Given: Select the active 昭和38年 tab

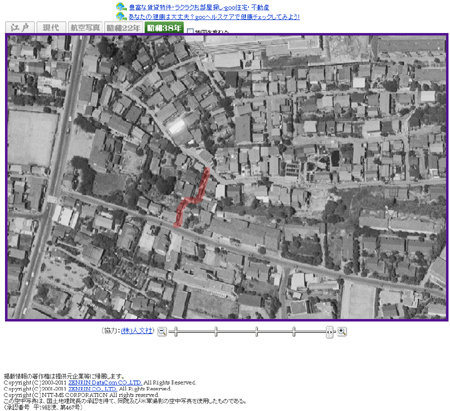Looking at the screenshot, I should coord(164,27).
